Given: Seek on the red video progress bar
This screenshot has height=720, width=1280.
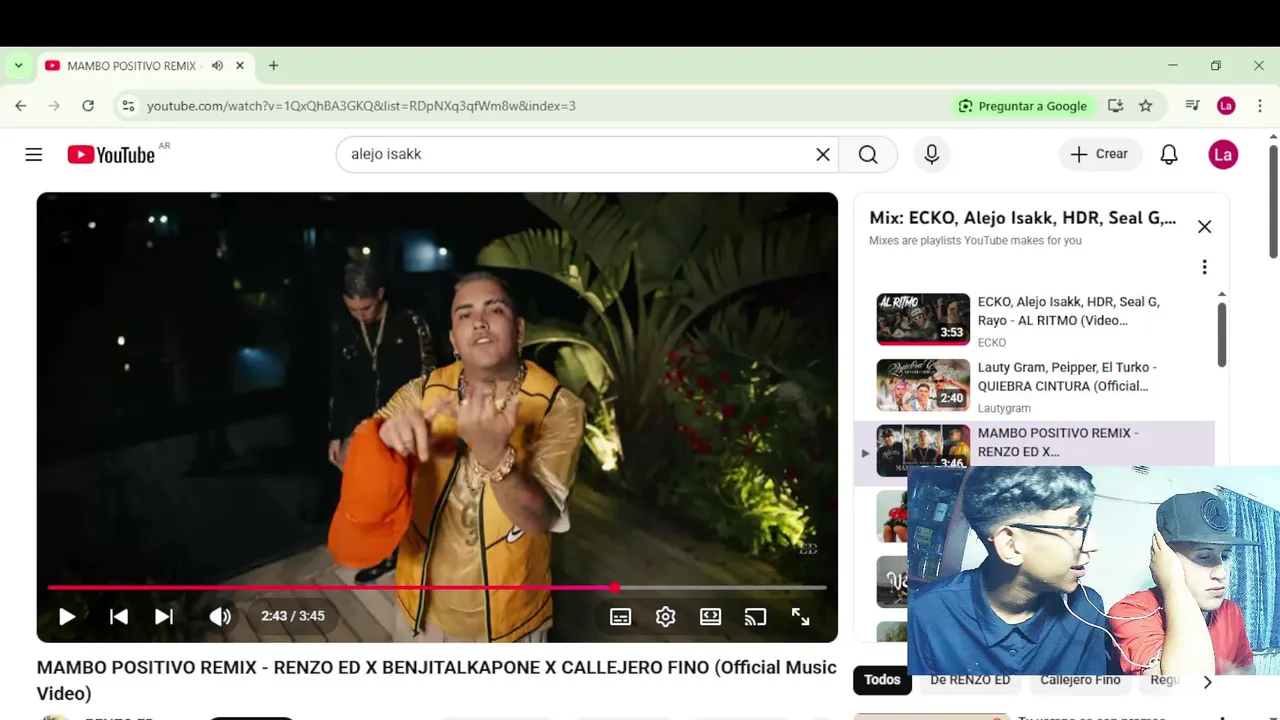Looking at the screenshot, I should 437,588.
